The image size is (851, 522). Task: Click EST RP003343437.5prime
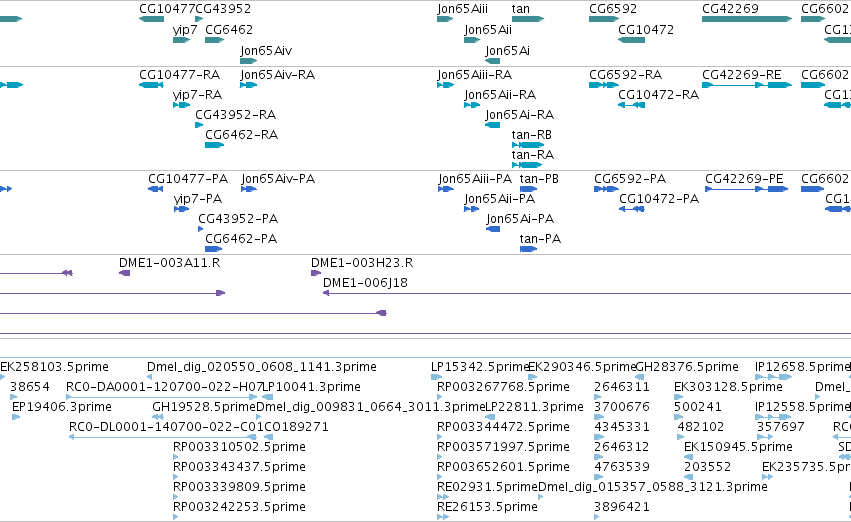(239, 468)
